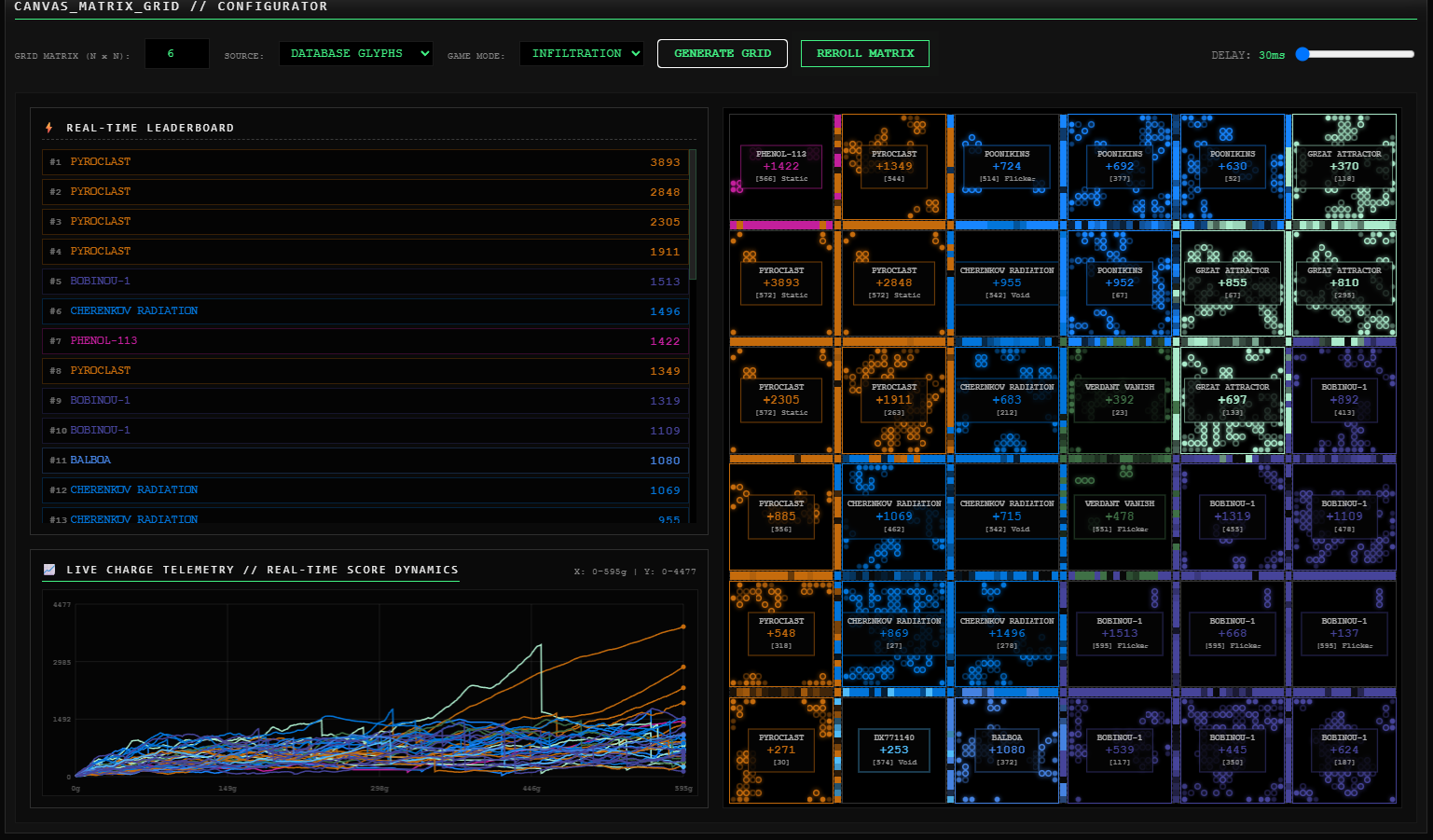Click the Pyroclast +3893 grid cell
The image size is (1433, 840).
pos(781,283)
